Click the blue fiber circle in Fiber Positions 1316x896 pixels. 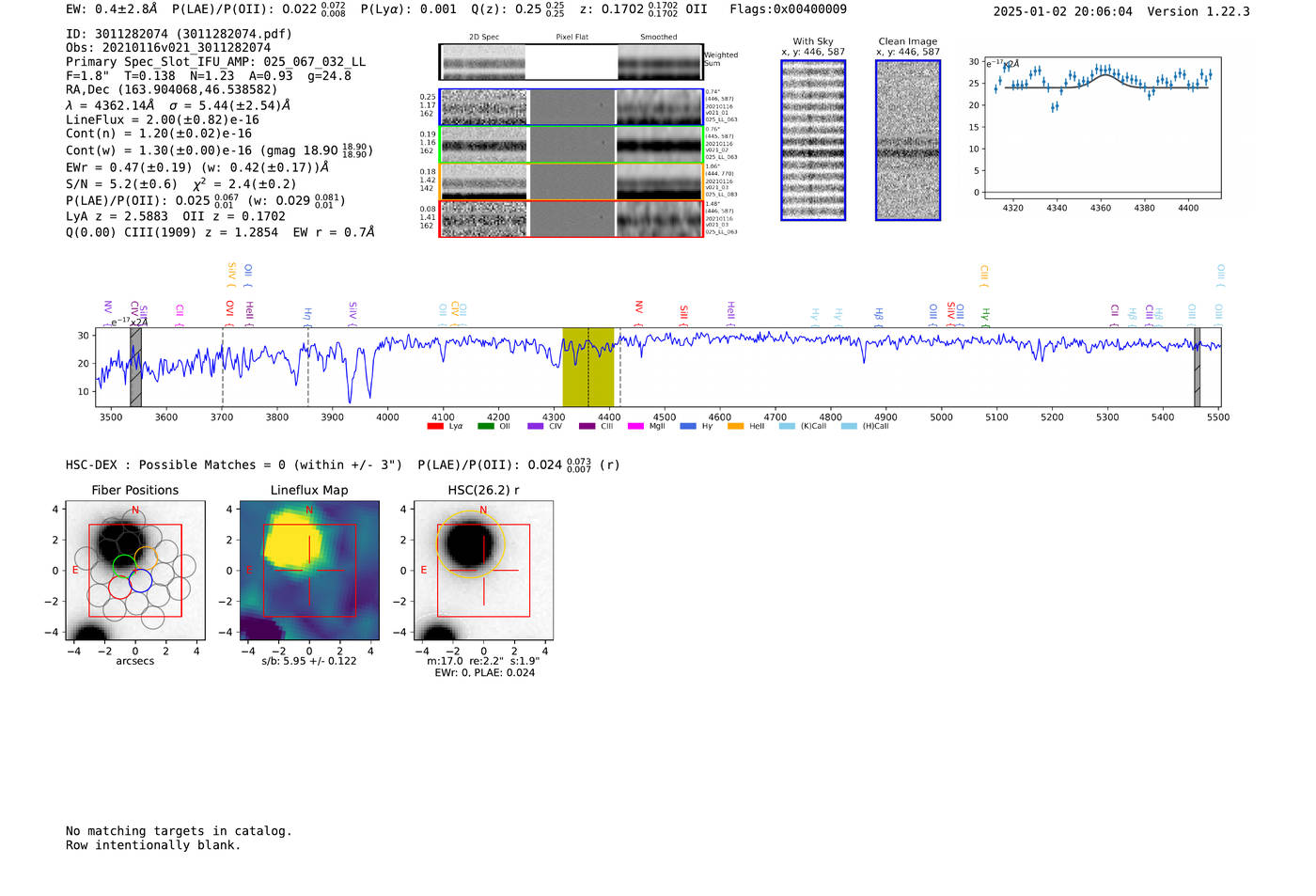[x=141, y=581]
